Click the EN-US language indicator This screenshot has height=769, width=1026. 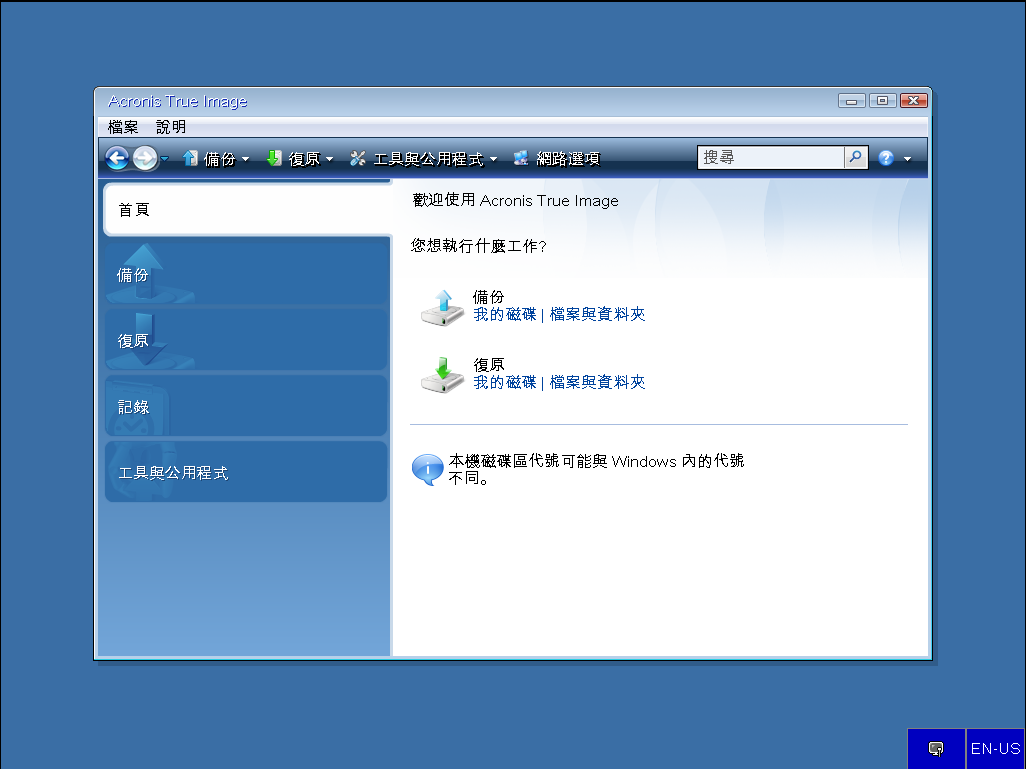[995, 749]
